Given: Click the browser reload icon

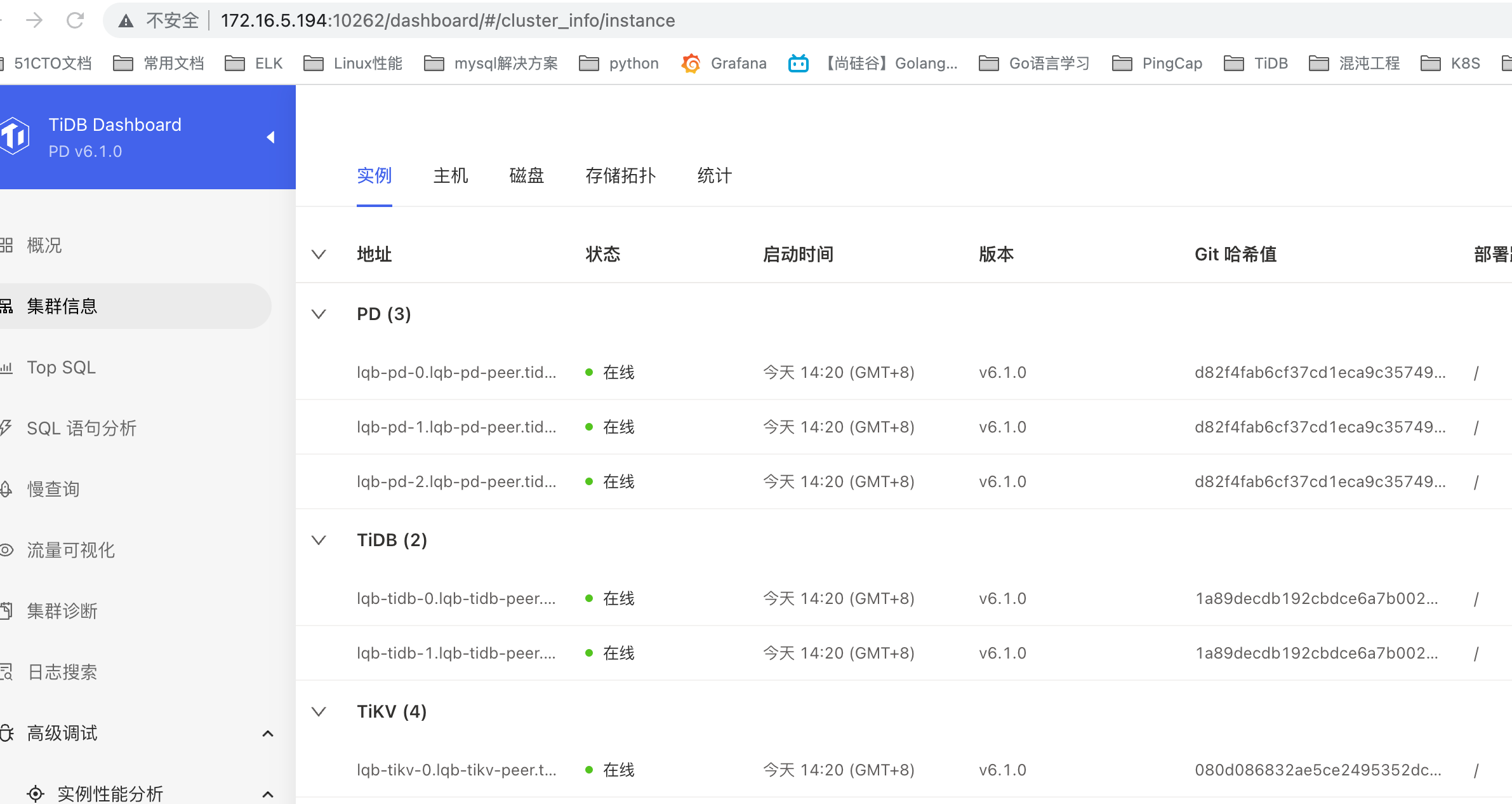Looking at the screenshot, I should (x=75, y=20).
